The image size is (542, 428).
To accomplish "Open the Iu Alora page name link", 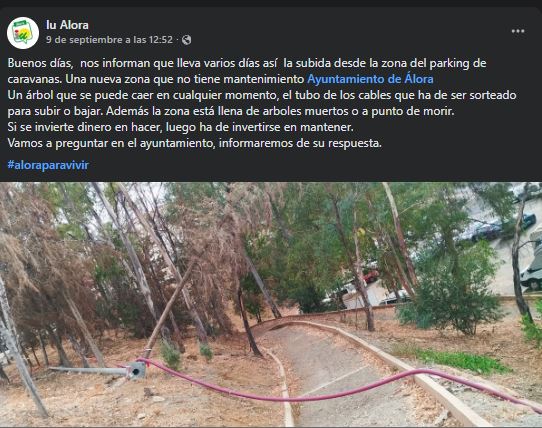I will (67, 25).
